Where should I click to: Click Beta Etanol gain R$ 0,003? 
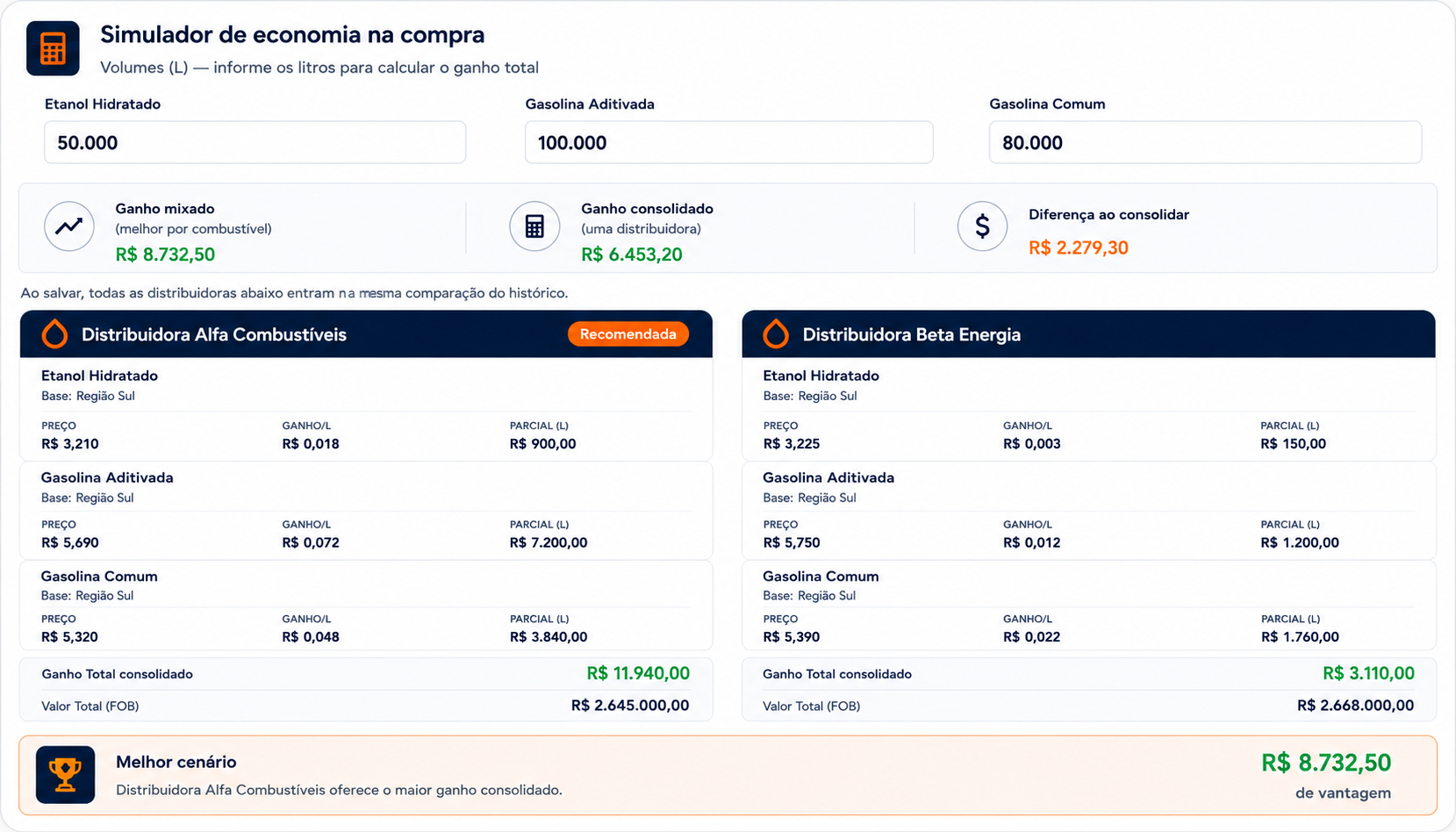[1032, 444]
